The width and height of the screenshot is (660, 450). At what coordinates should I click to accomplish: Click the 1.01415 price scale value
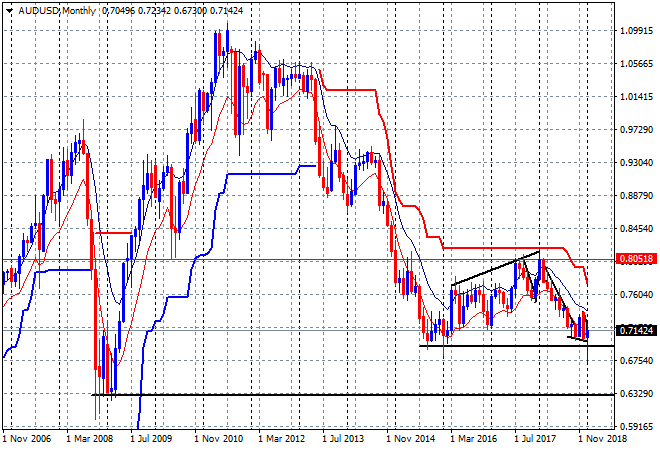click(x=637, y=97)
